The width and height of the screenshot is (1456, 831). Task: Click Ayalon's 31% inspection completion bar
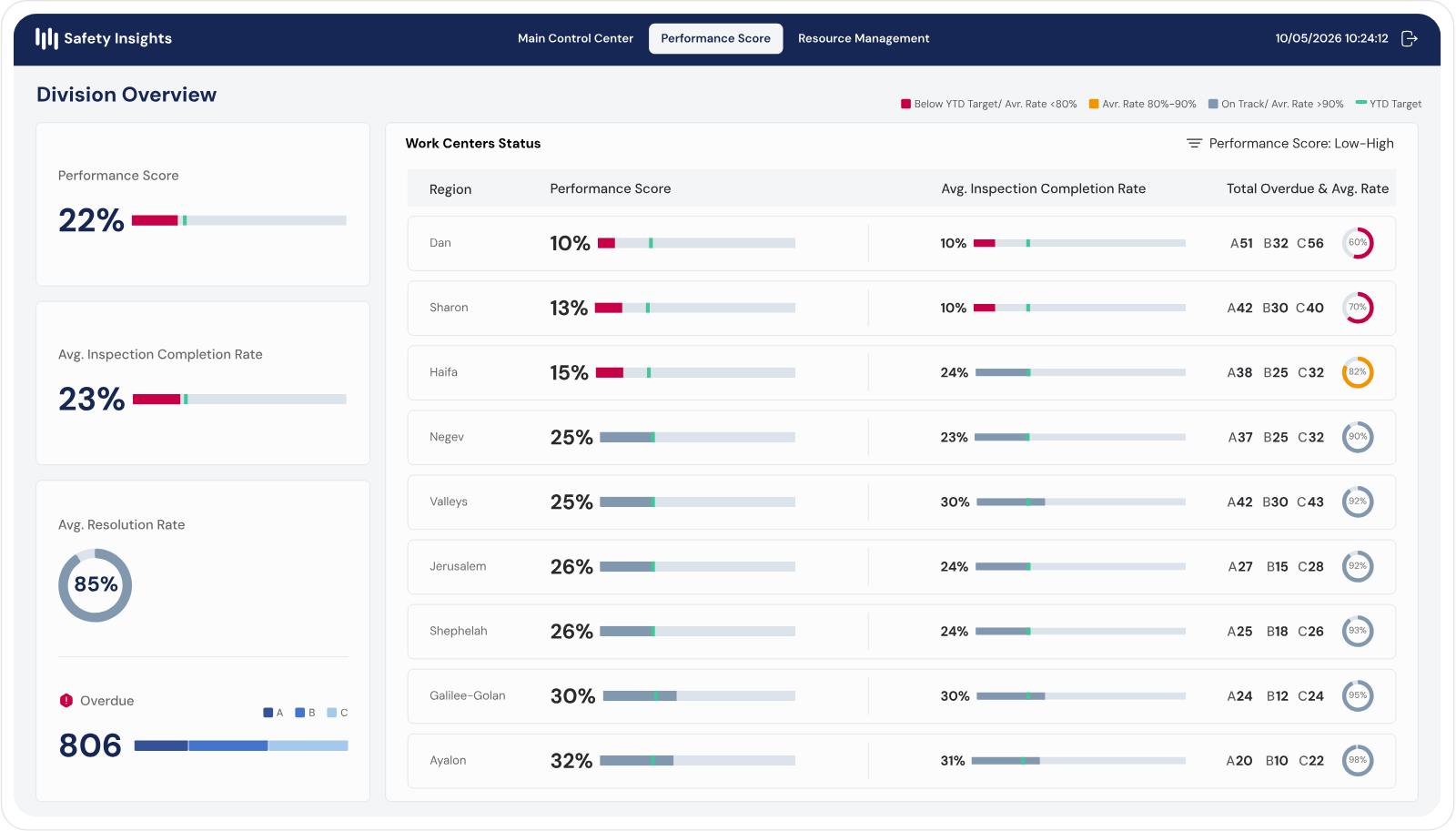click(x=1078, y=760)
